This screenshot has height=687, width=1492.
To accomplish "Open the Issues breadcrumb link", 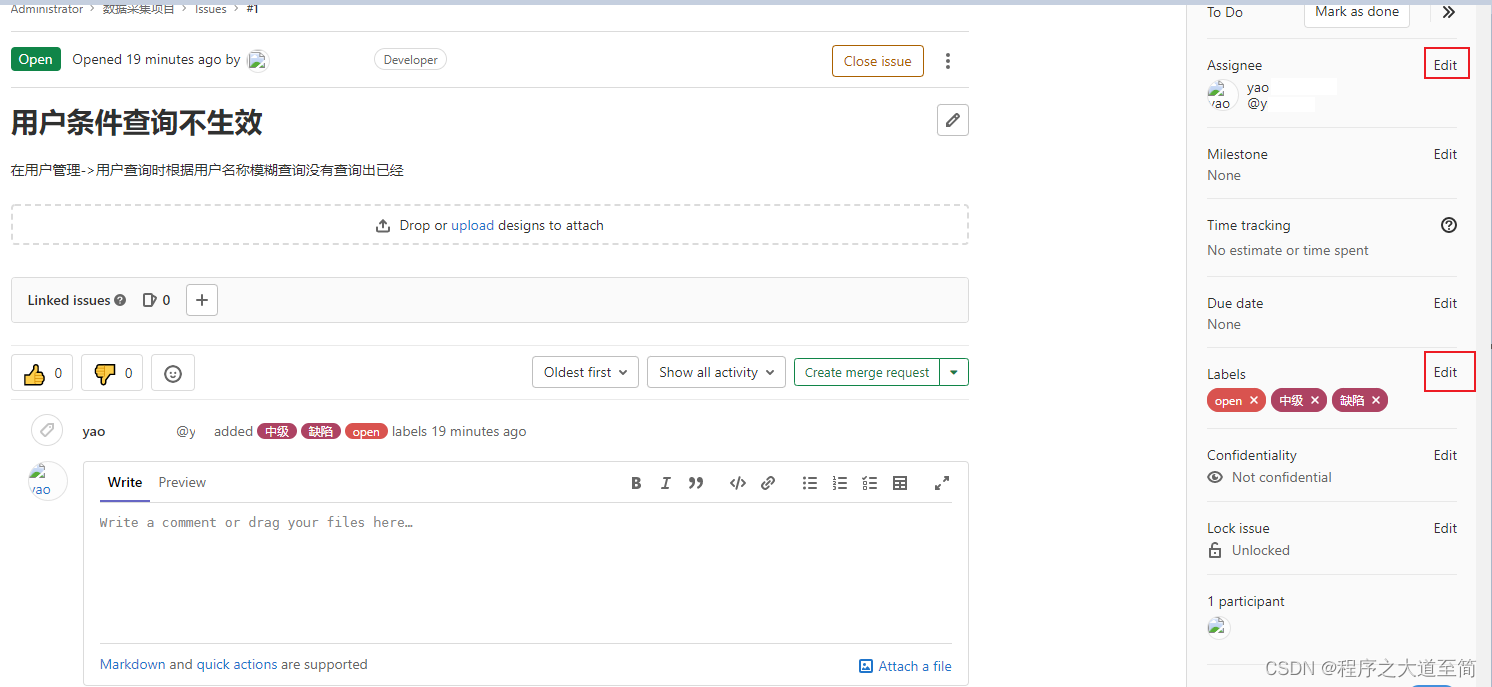I will [210, 8].
